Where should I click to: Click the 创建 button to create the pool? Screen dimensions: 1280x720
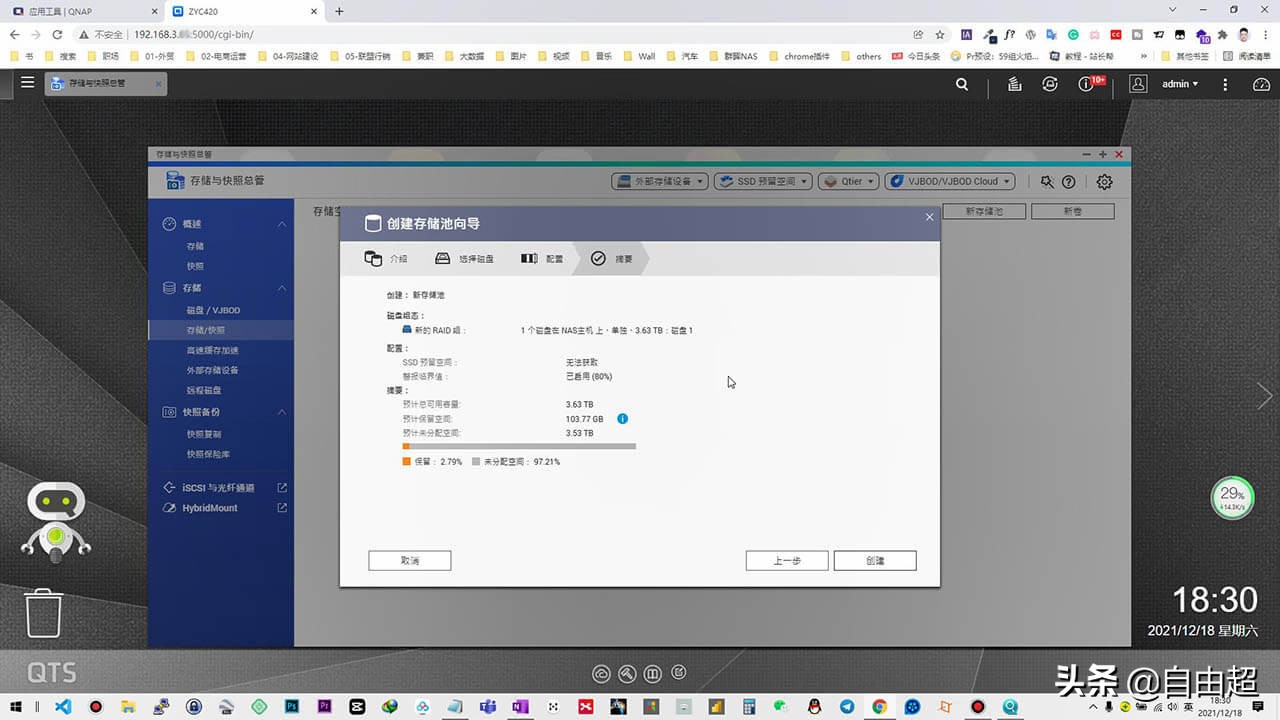pyautogui.click(x=875, y=560)
